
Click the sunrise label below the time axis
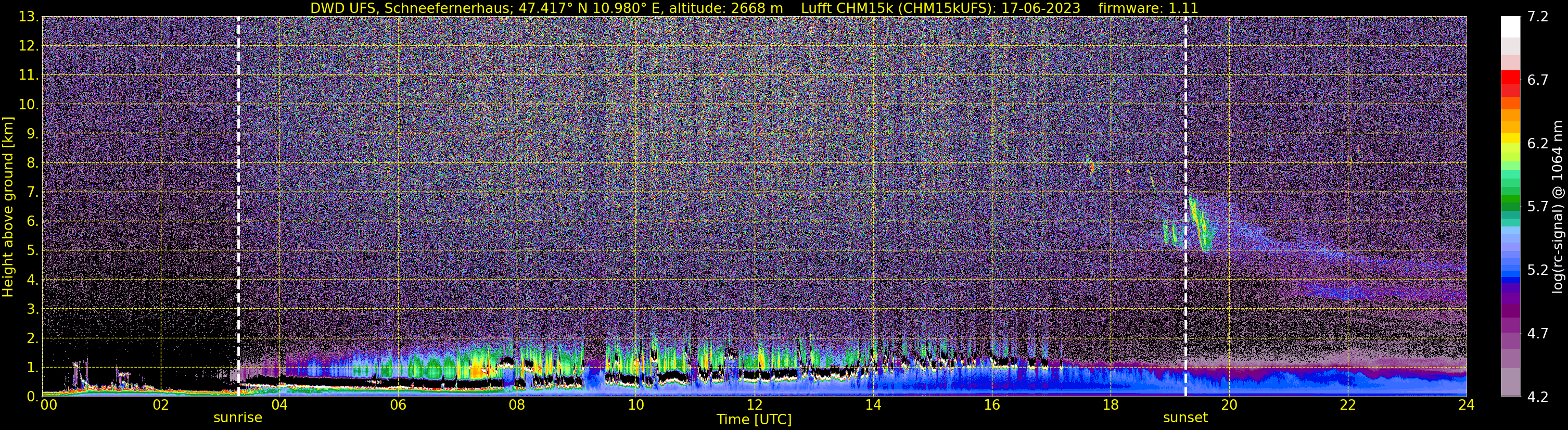click(x=237, y=418)
